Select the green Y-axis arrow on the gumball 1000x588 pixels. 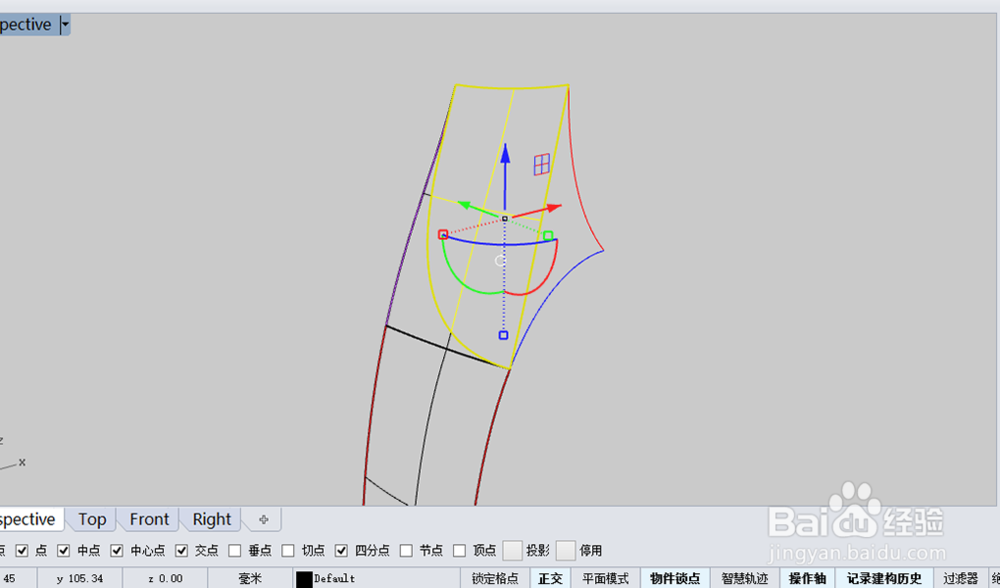pyautogui.click(x=465, y=204)
